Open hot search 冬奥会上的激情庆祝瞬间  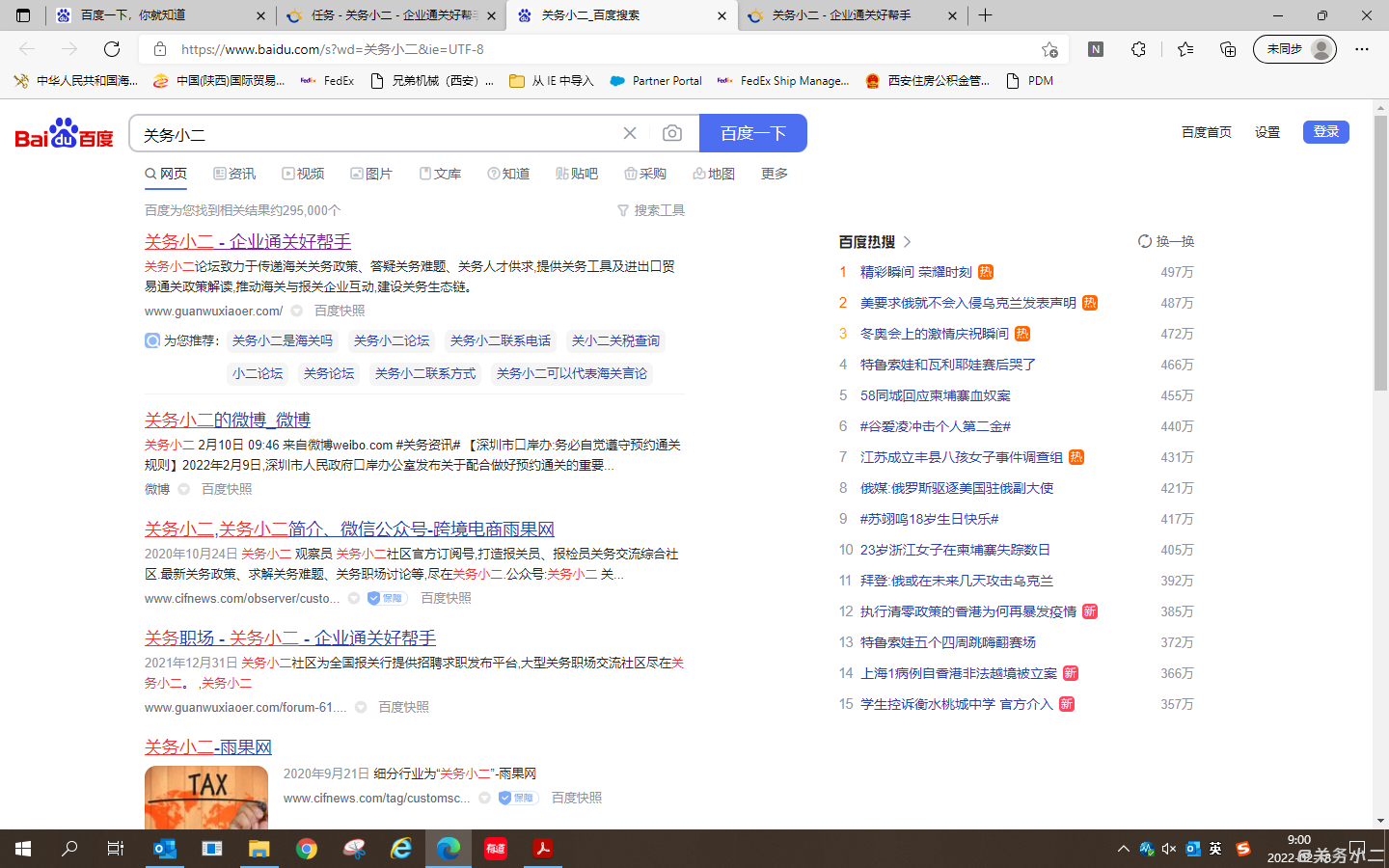pyautogui.click(x=935, y=334)
